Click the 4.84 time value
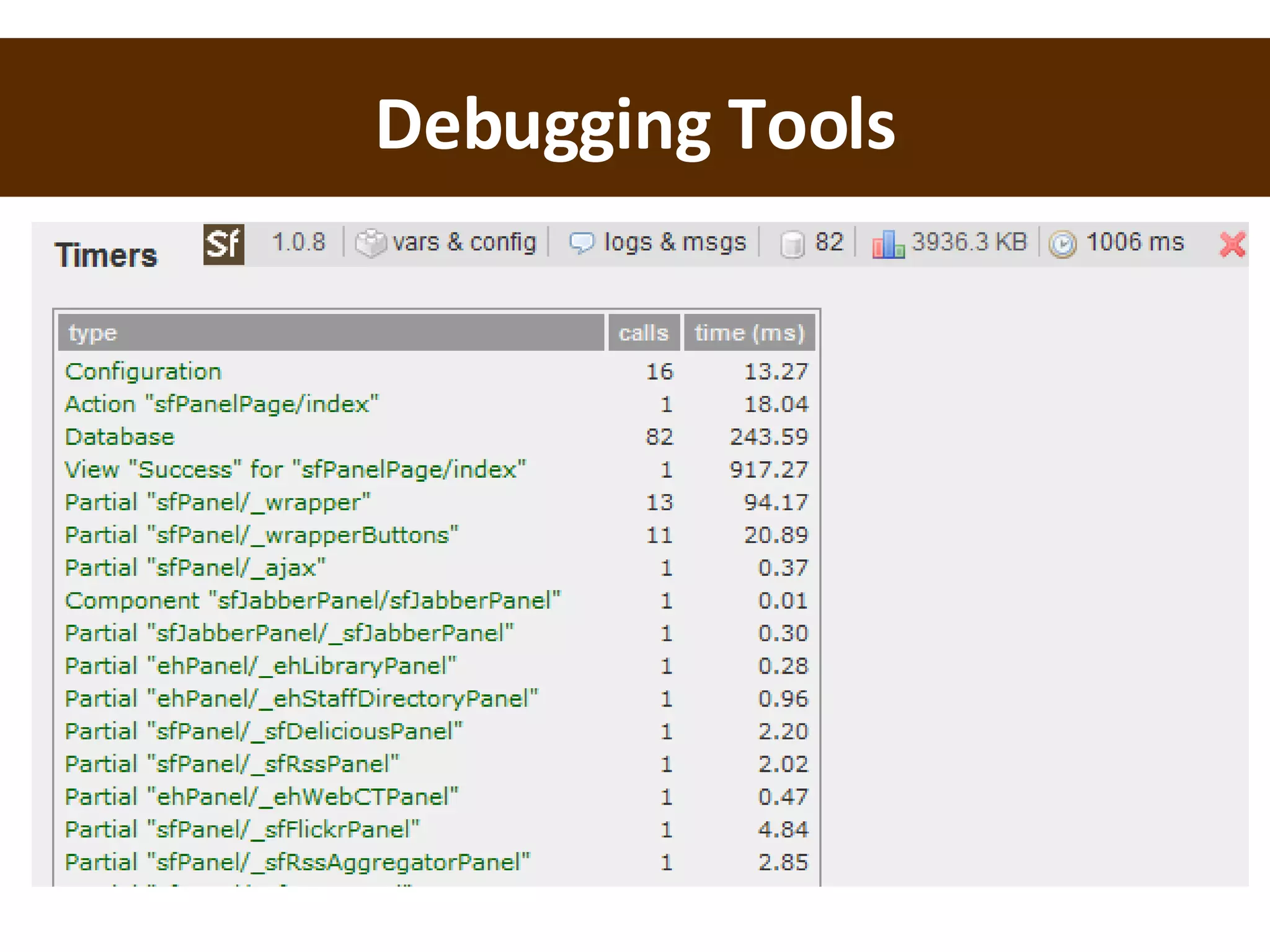This screenshot has height=952, width=1270. 784,830
